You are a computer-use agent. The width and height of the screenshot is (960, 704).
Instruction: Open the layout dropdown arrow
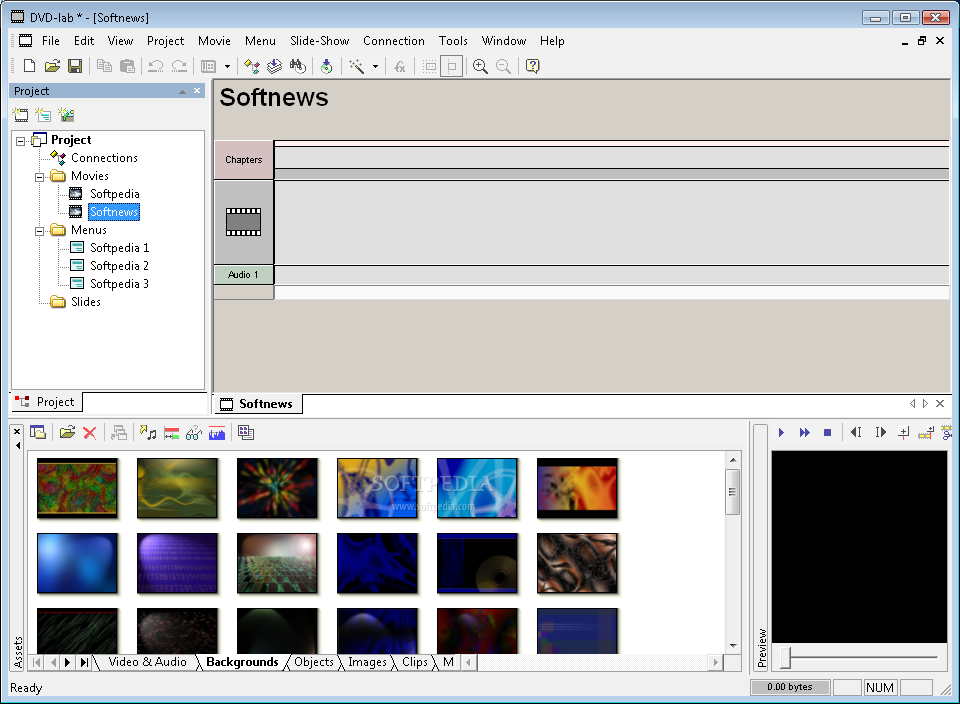tap(227, 66)
